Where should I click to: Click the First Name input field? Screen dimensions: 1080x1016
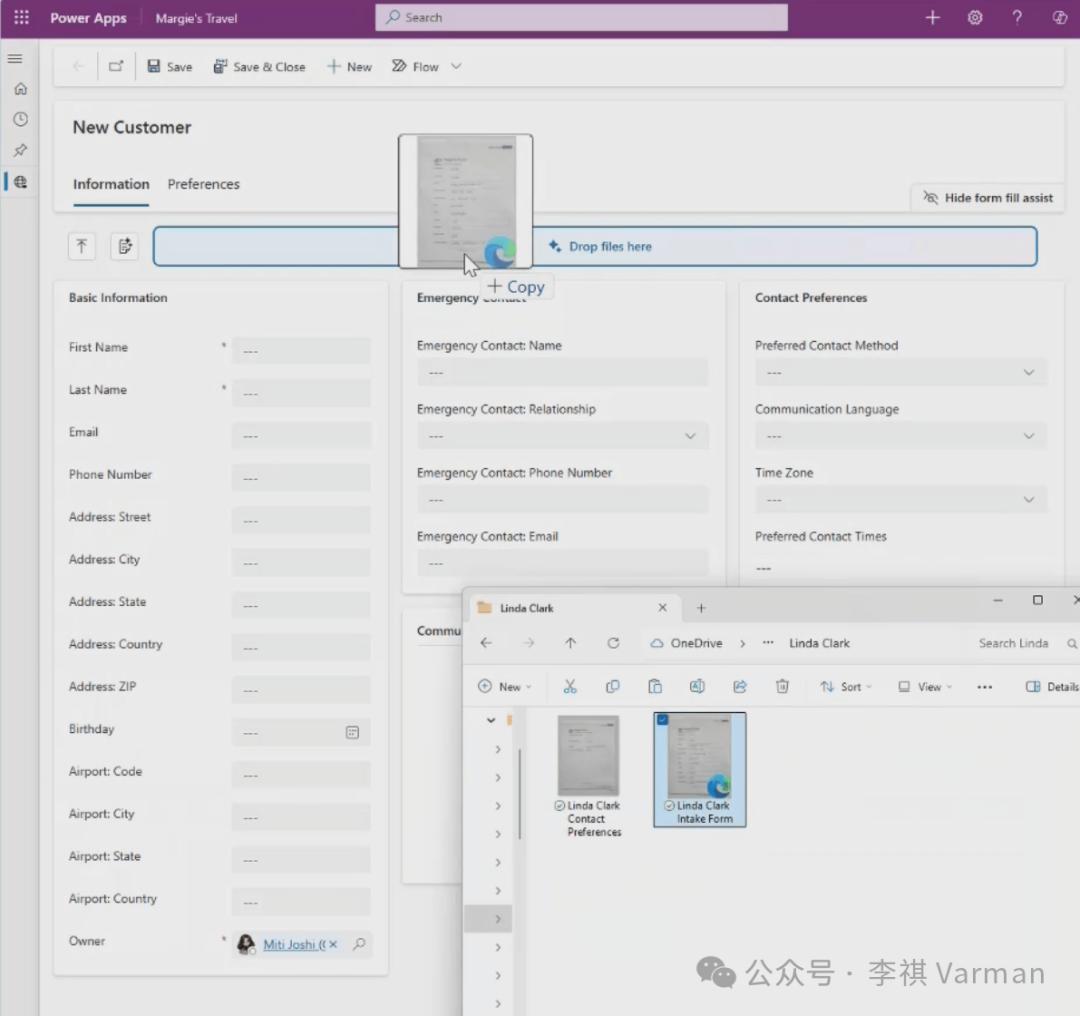click(x=301, y=350)
